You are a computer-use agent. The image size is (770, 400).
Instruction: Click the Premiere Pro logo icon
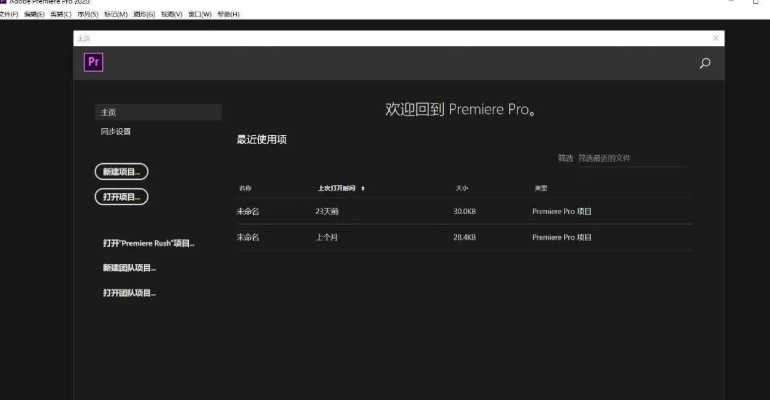pos(94,62)
